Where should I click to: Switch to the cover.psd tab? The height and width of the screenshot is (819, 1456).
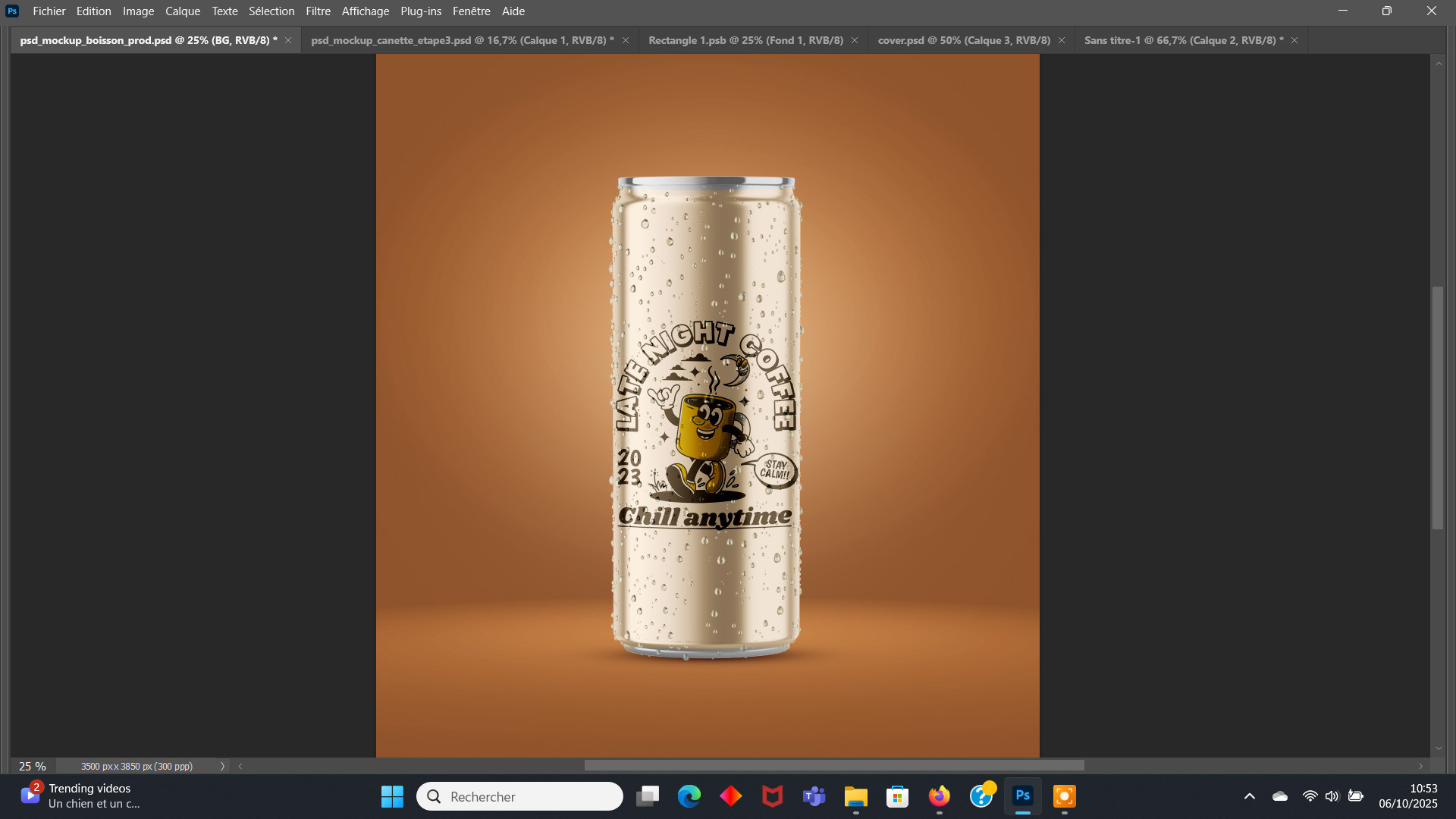pyautogui.click(x=963, y=40)
